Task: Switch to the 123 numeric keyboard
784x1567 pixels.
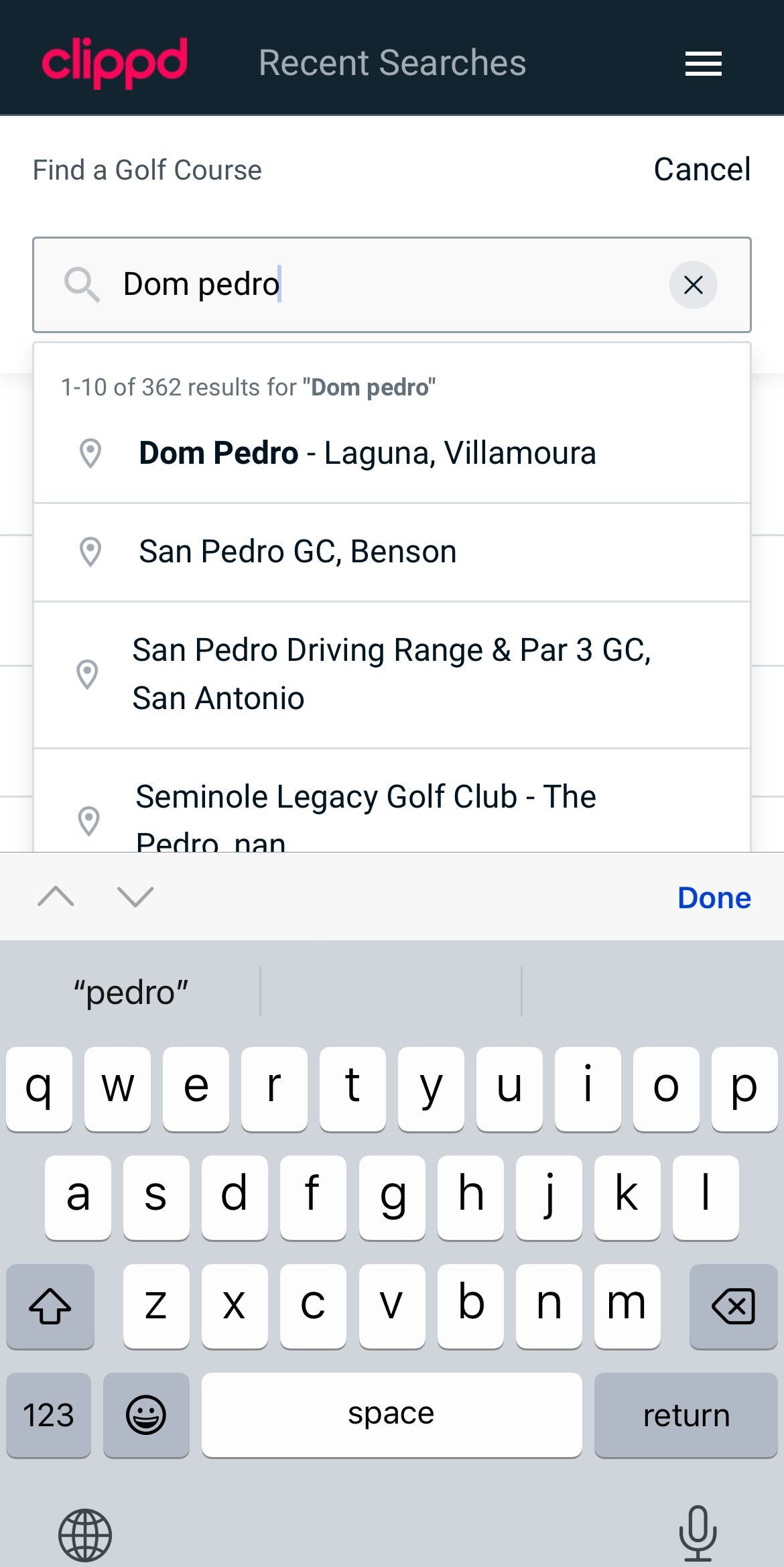Action: (x=48, y=1414)
